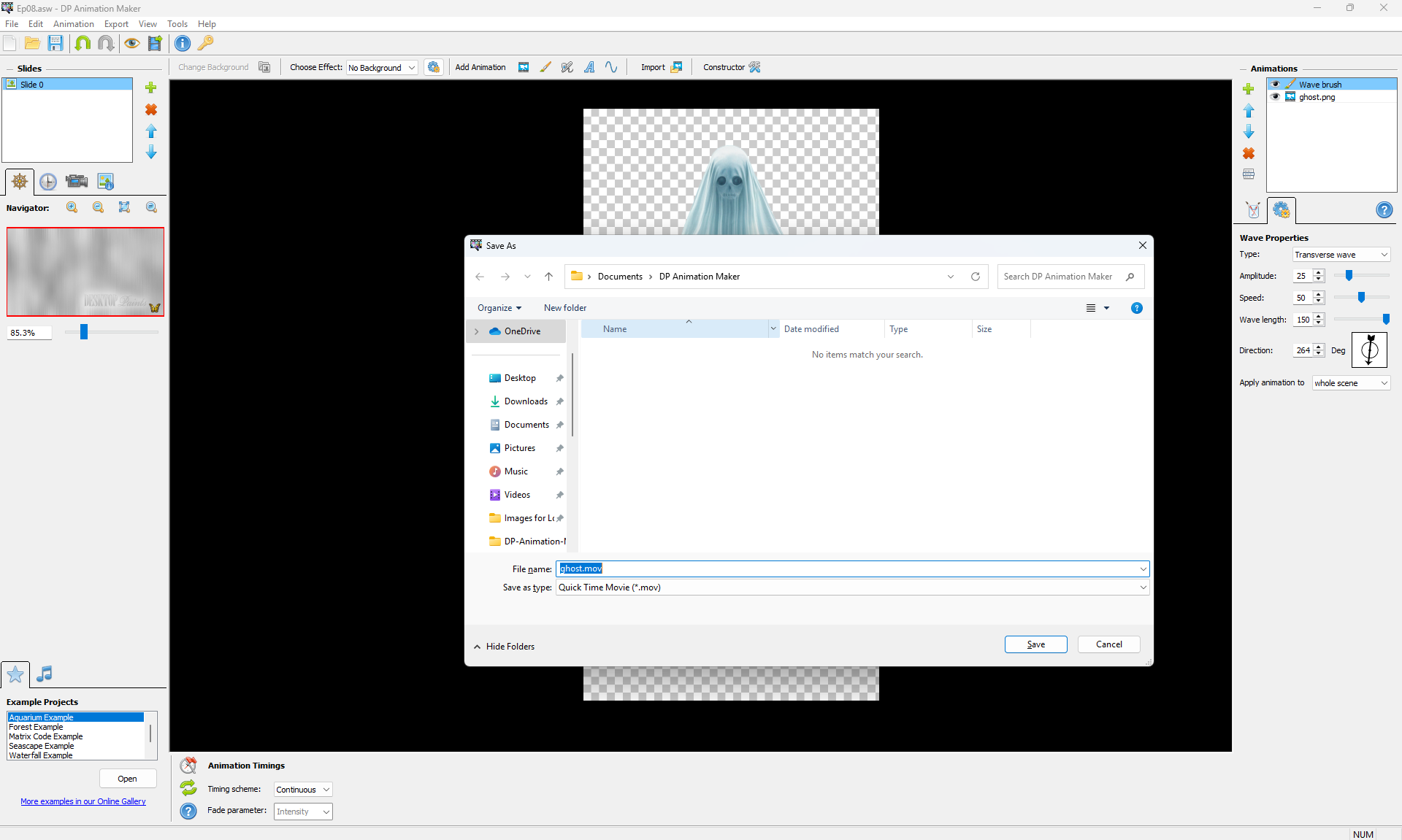Add a new slide with green plus
Image resolution: width=1402 pixels, height=840 pixels.
point(151,88)
